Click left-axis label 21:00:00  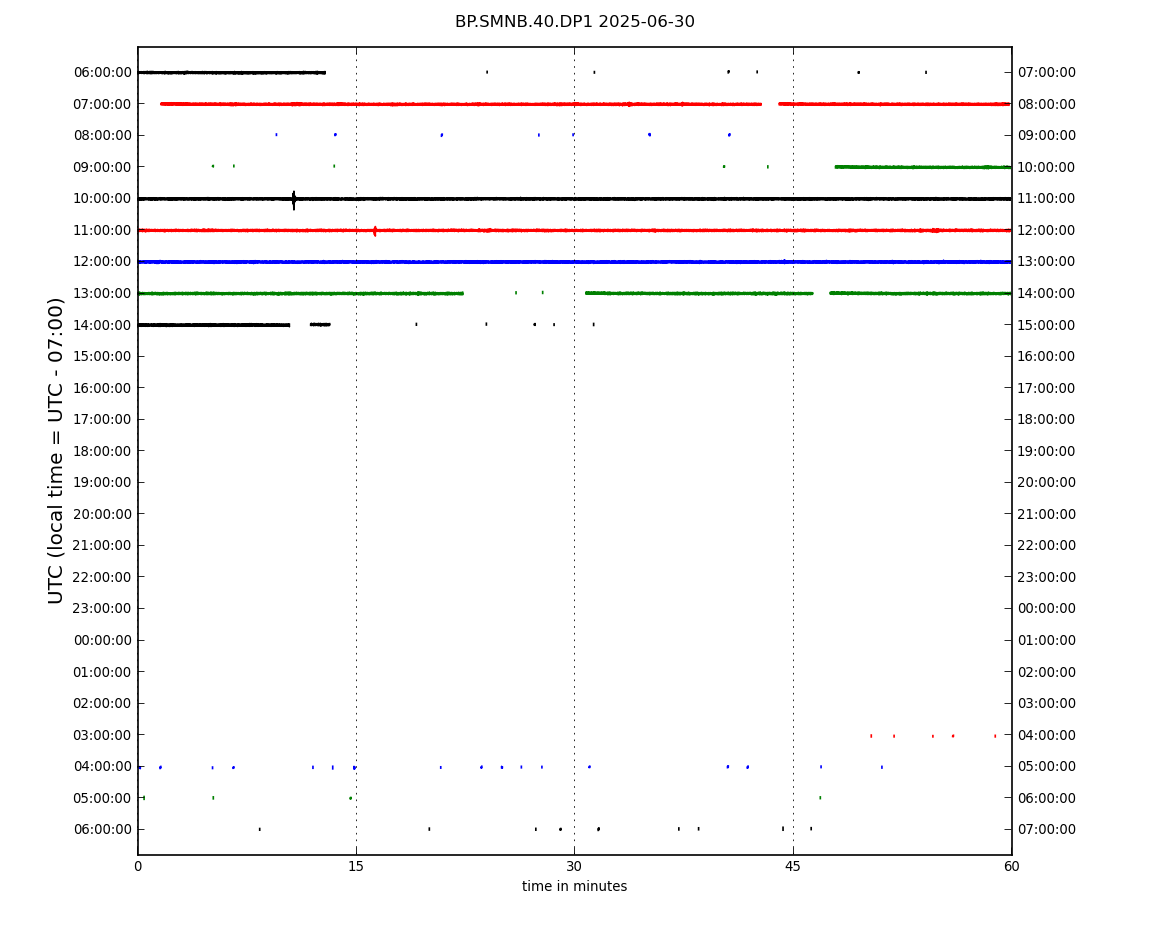(103, 545)
